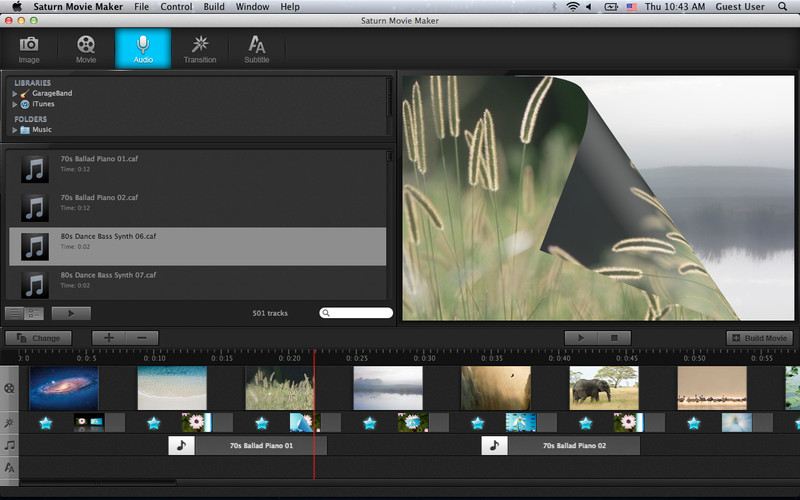This screenshot has width=800, height=500.
Task: Click the transition track sparkle icon
Action: pos(9,422)
